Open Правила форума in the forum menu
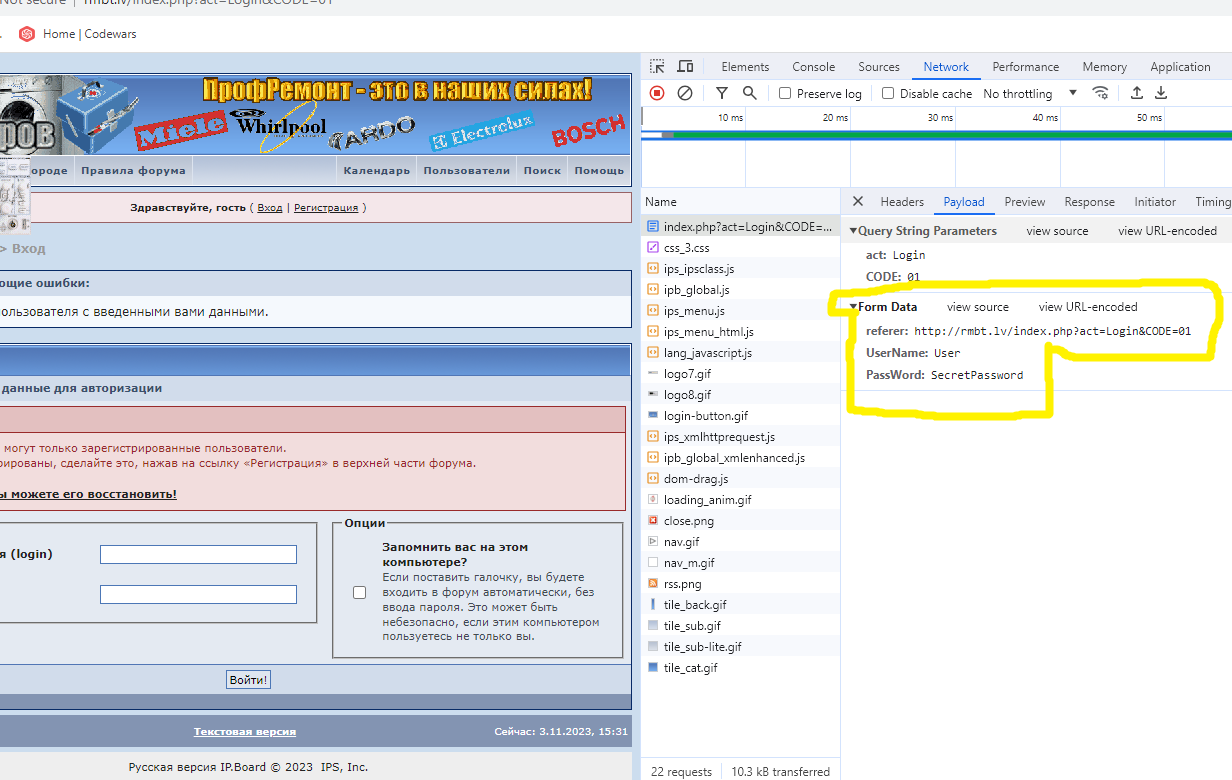 point(134,170)
